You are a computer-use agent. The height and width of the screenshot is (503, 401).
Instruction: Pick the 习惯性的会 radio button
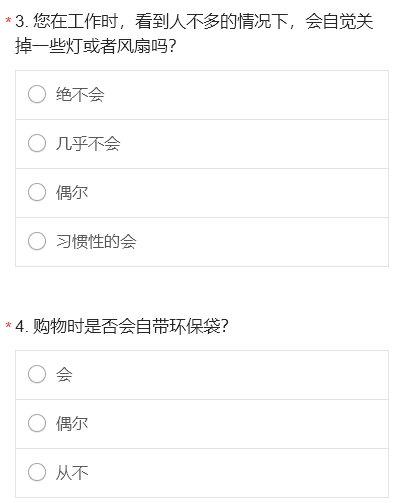[37, 241]
